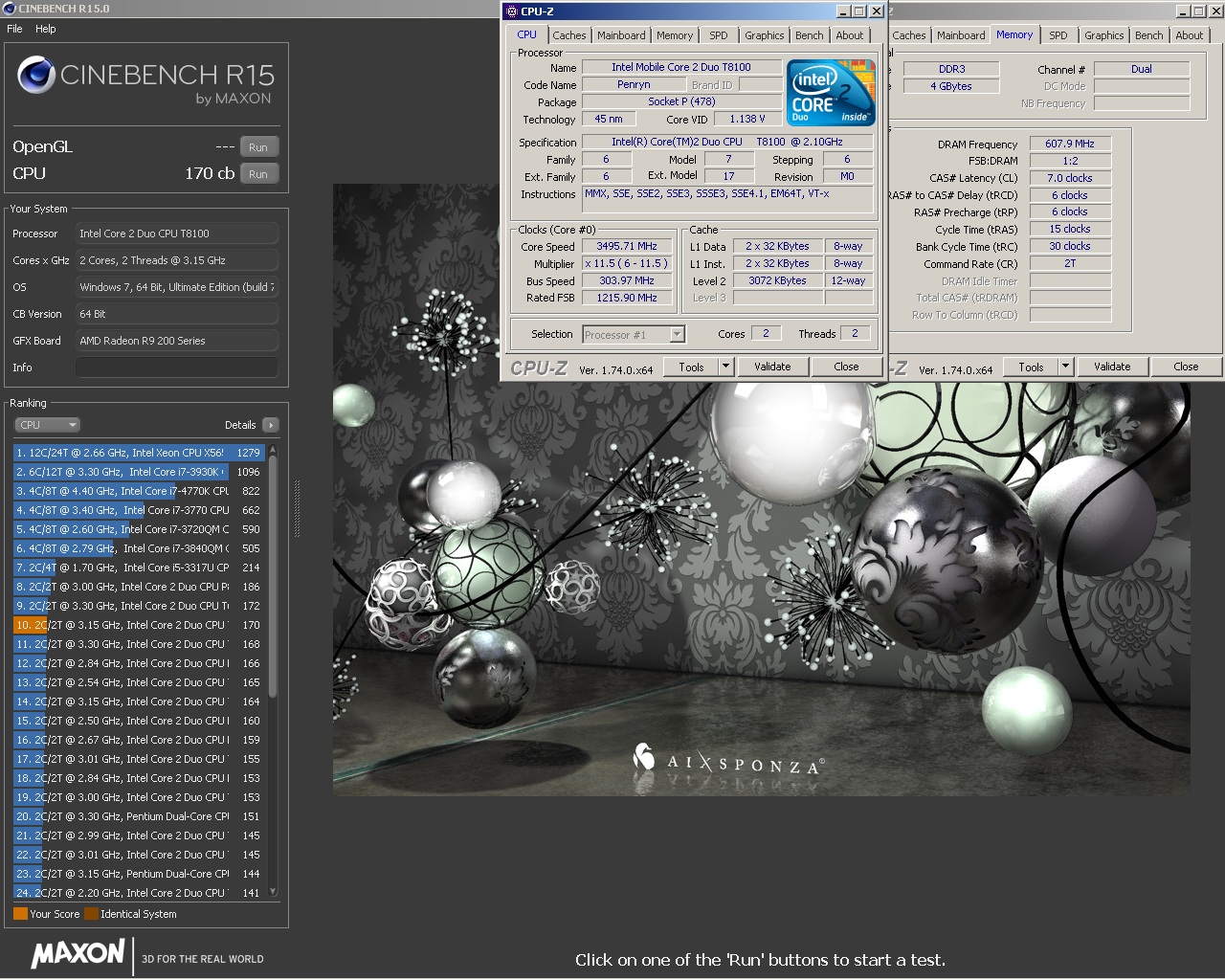Screen dimensions: 1225x980
Task: Switch to Caches tab in front CPU-Z
Action: [x=569, y=35]
